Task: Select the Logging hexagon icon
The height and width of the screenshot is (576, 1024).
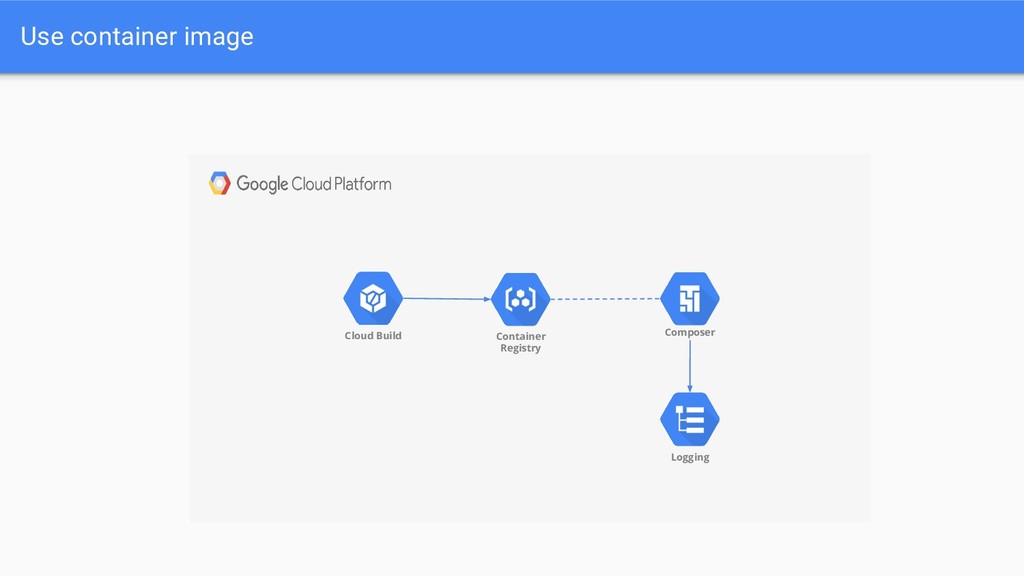Action: pyautogui.click(x=690, y=419)
